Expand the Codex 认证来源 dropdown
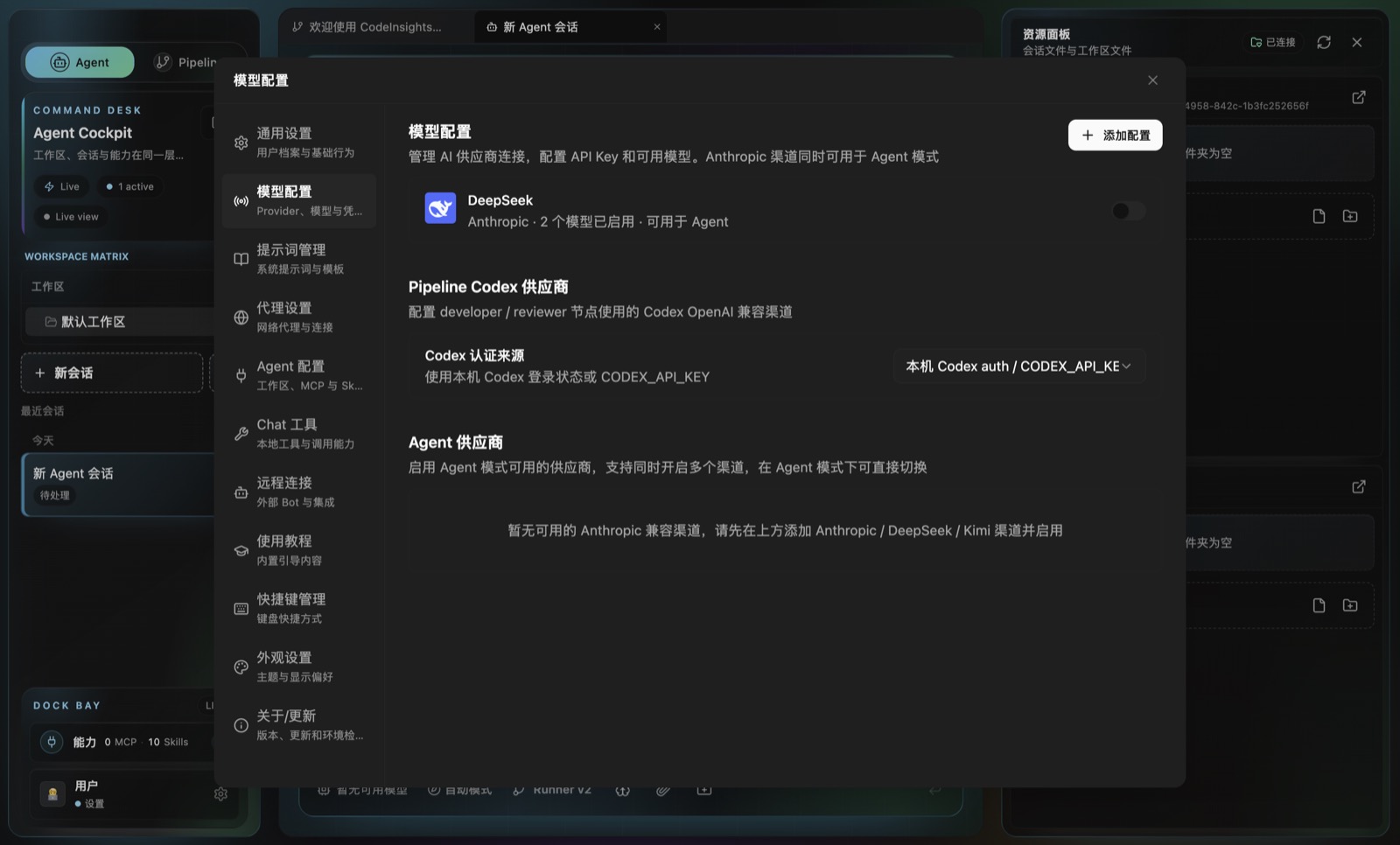Screen dimensions: 1400x845 click(x=1019, y=367)
